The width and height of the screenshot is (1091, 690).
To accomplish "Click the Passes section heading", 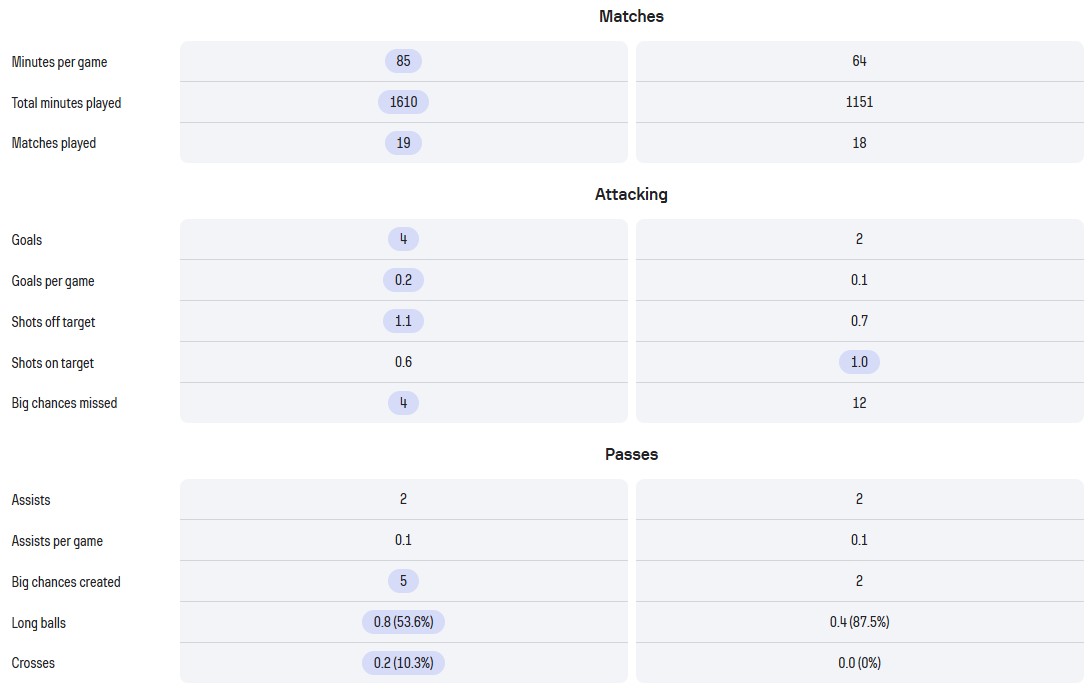I will click(x=631, y=454).
